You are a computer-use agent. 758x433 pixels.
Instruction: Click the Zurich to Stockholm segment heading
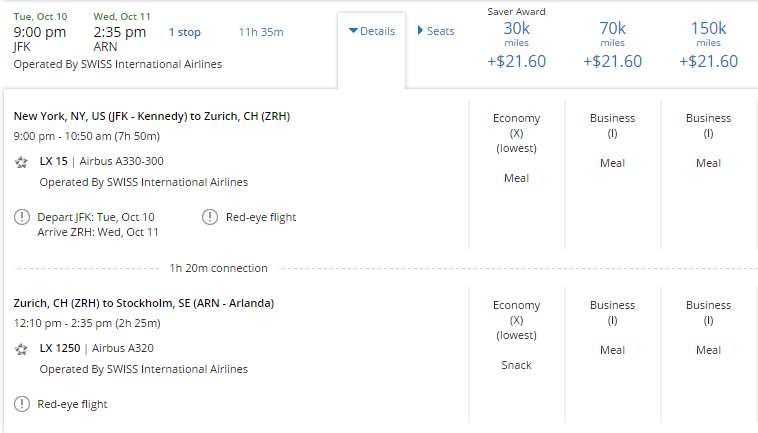click(144, 303)
